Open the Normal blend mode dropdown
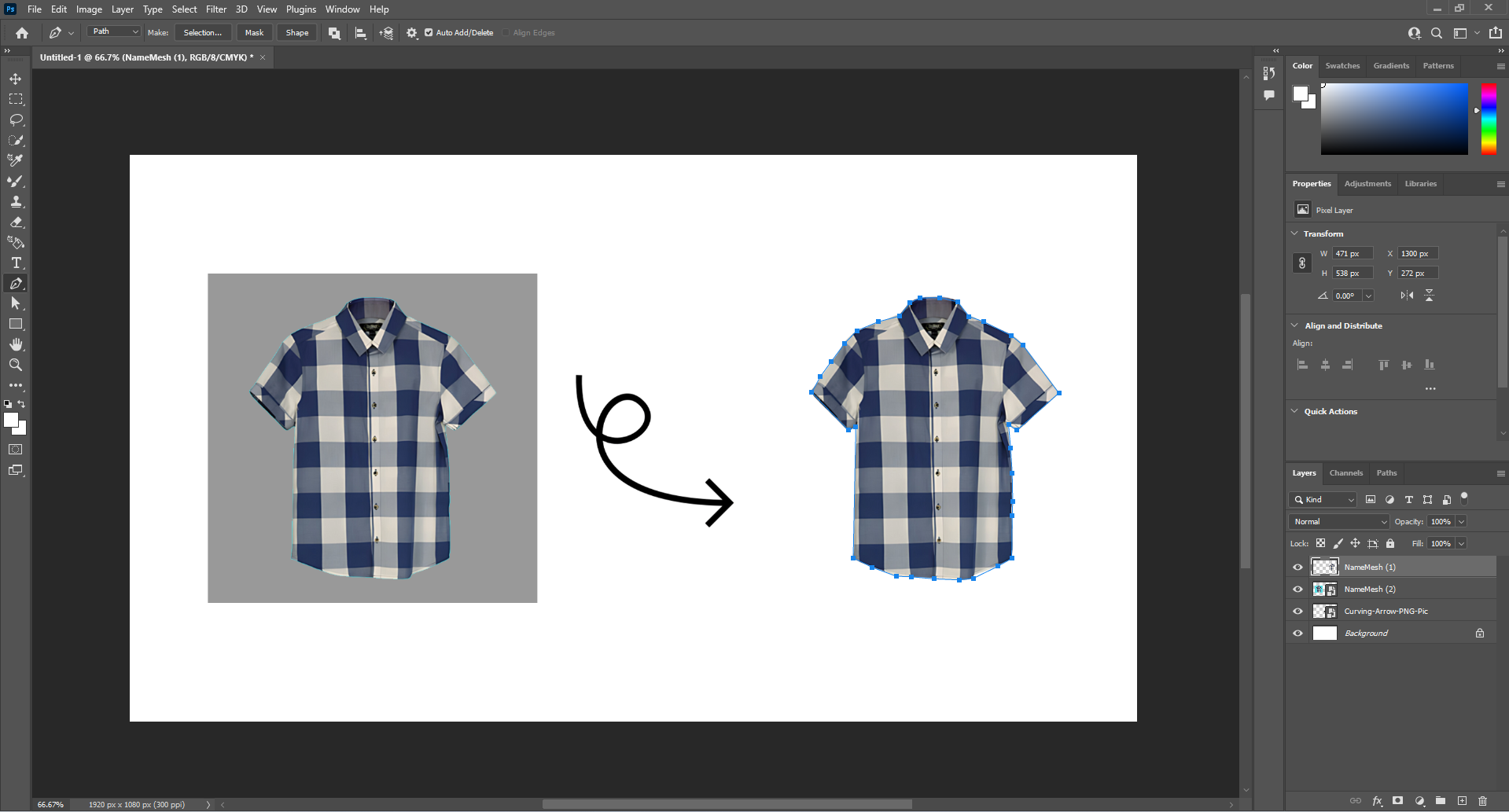 point(1338,521)
